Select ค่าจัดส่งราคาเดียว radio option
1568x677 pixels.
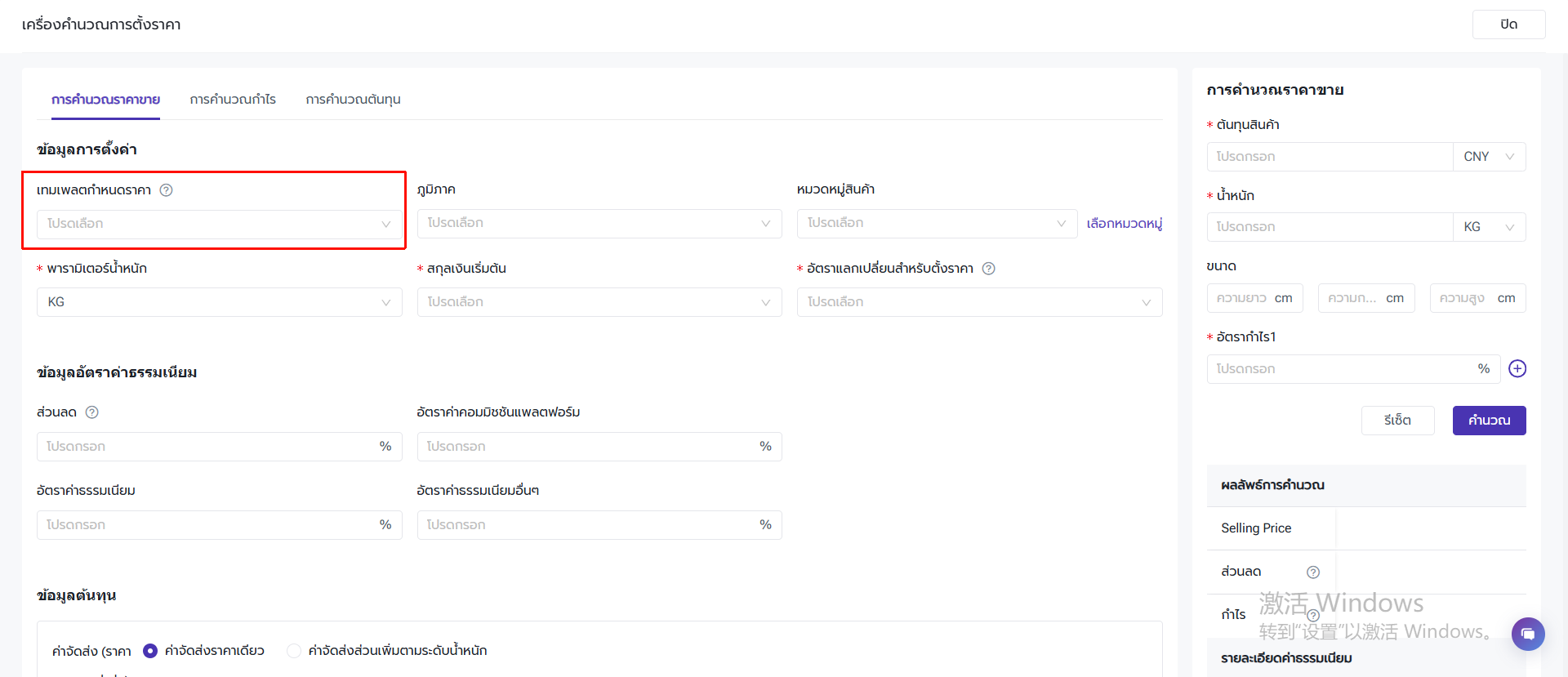[150, 651]
